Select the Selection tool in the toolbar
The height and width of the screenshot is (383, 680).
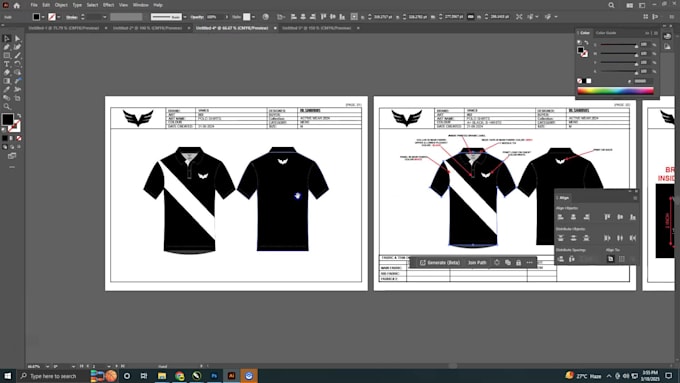tap(7, 39)
